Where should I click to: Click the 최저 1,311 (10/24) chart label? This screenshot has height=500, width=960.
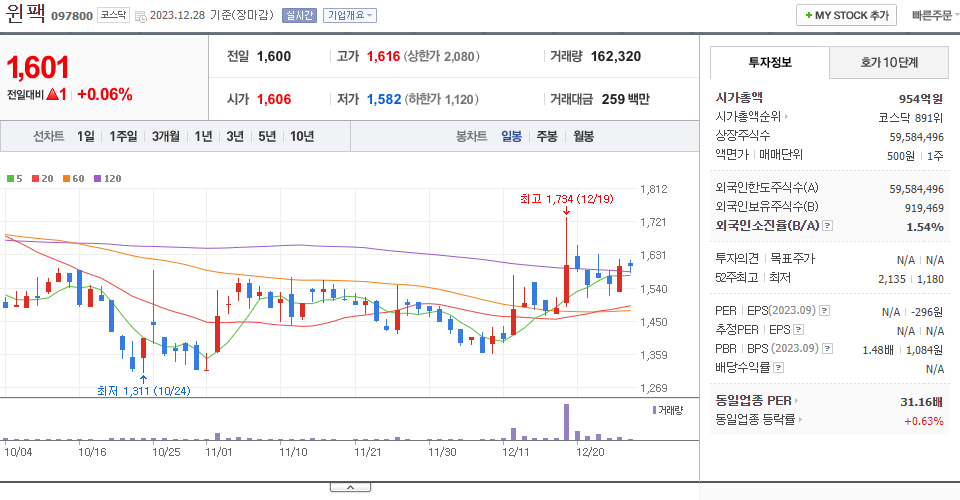(144, 390)
